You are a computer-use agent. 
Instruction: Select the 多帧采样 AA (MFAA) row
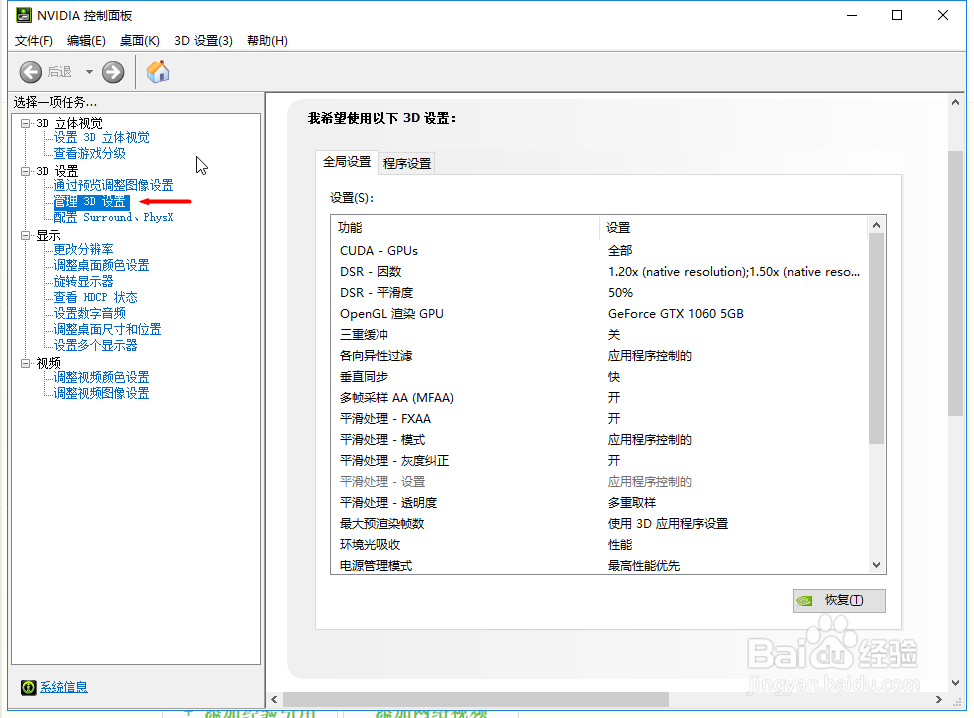[599, 398]
